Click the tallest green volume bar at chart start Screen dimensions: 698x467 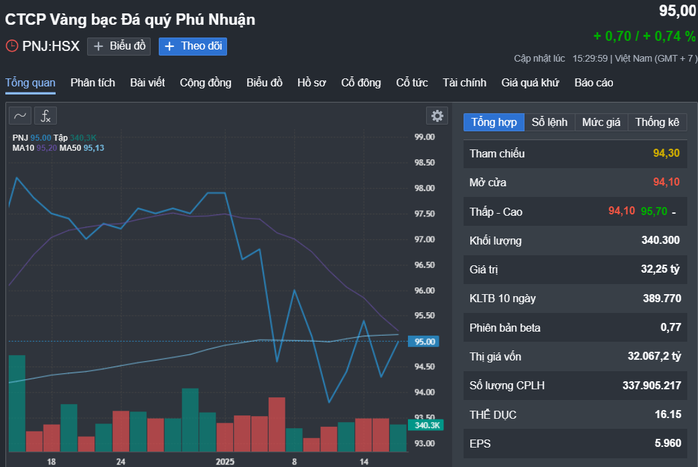(17, 403)
